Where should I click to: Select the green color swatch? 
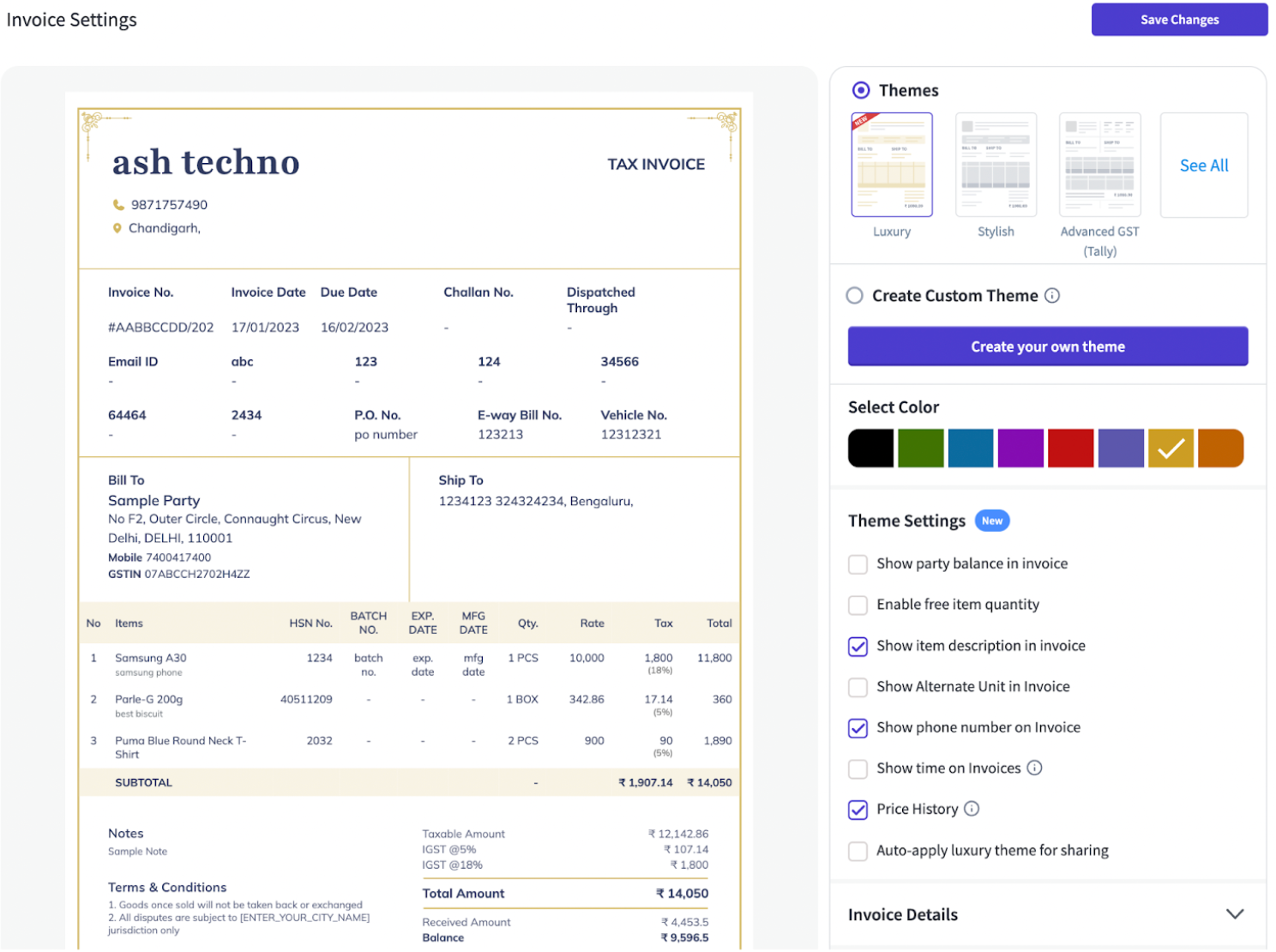pos(920,449)
